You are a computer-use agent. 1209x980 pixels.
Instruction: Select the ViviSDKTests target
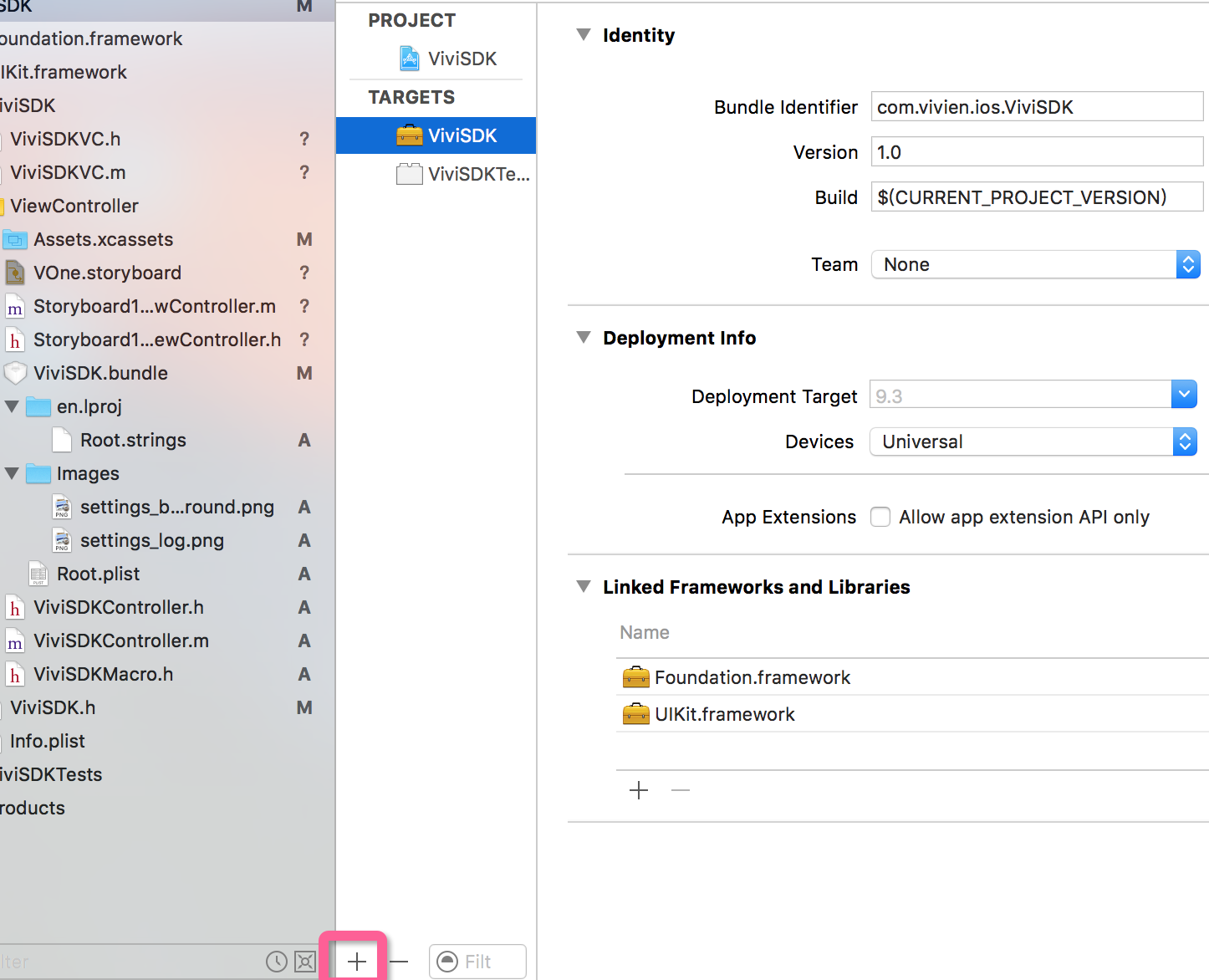click(463, 174)
